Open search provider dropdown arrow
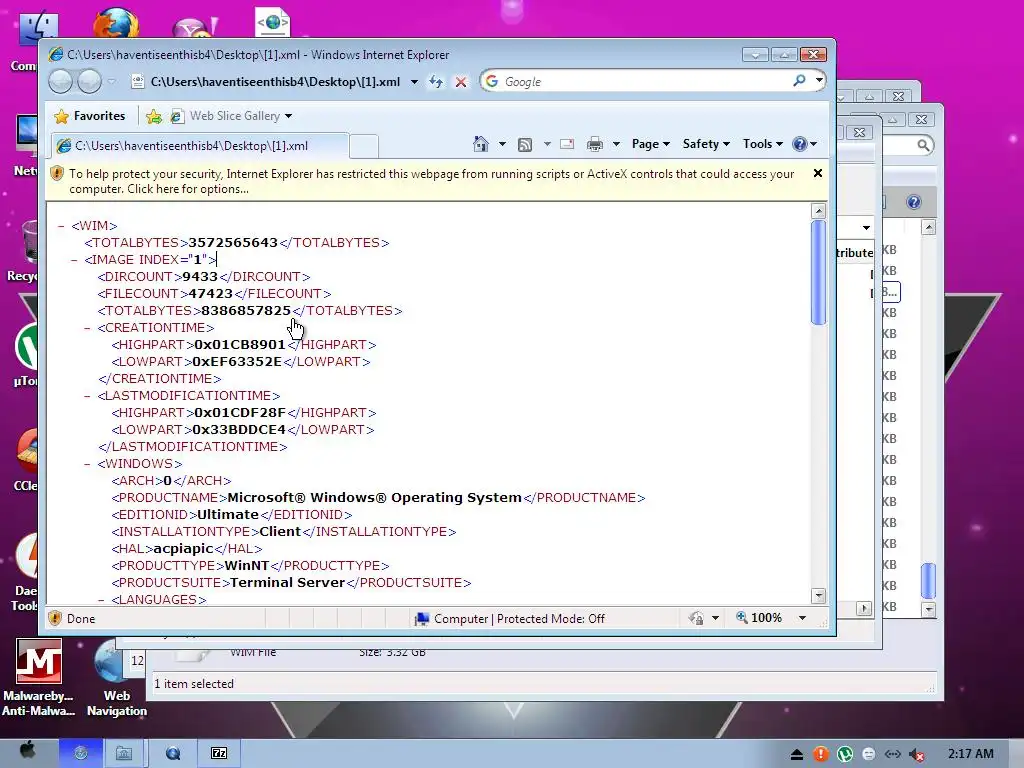1024x768 pixels. tap(818, 81)
